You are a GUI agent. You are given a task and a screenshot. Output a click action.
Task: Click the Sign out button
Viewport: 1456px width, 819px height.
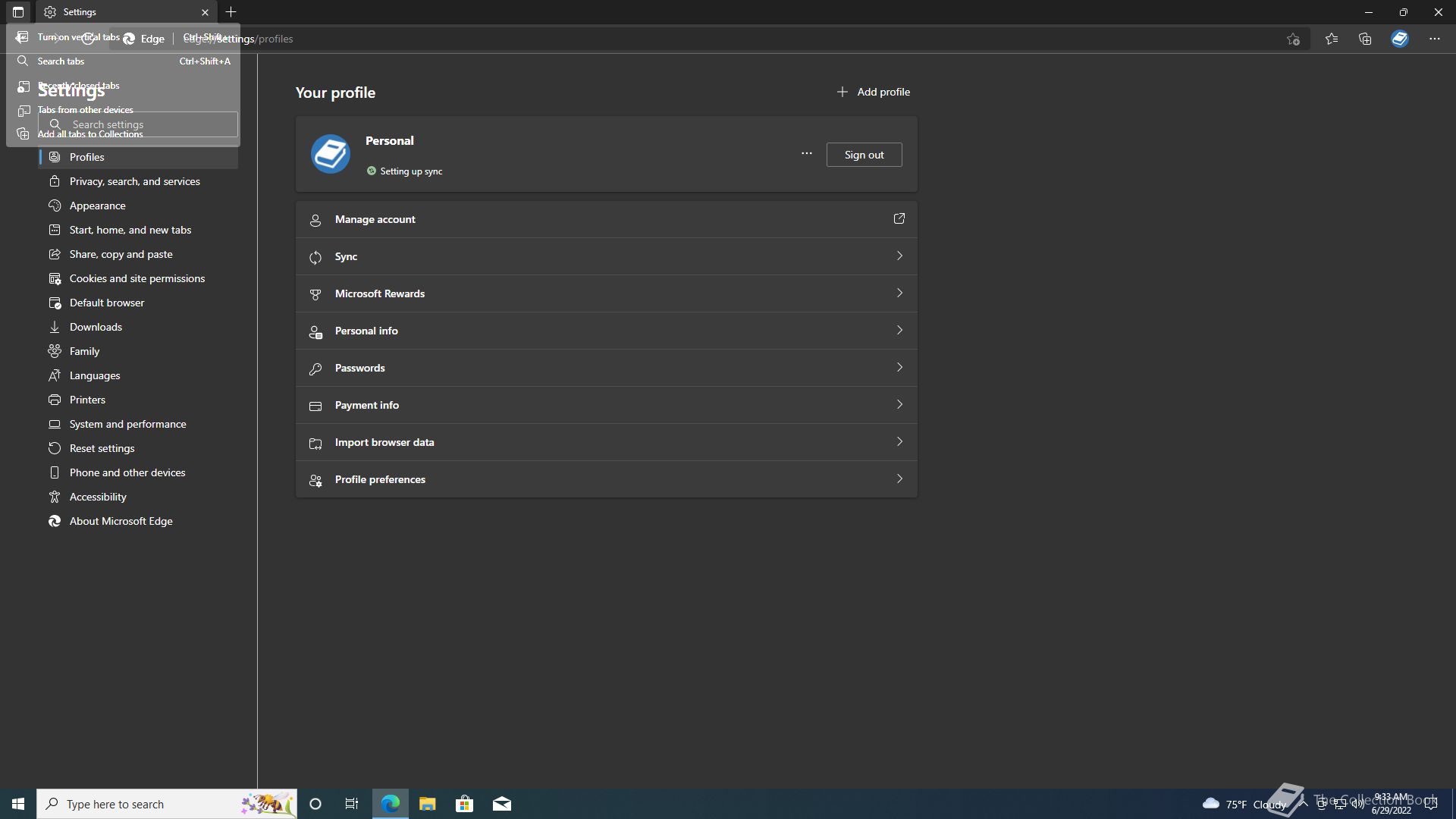point(864,155)
